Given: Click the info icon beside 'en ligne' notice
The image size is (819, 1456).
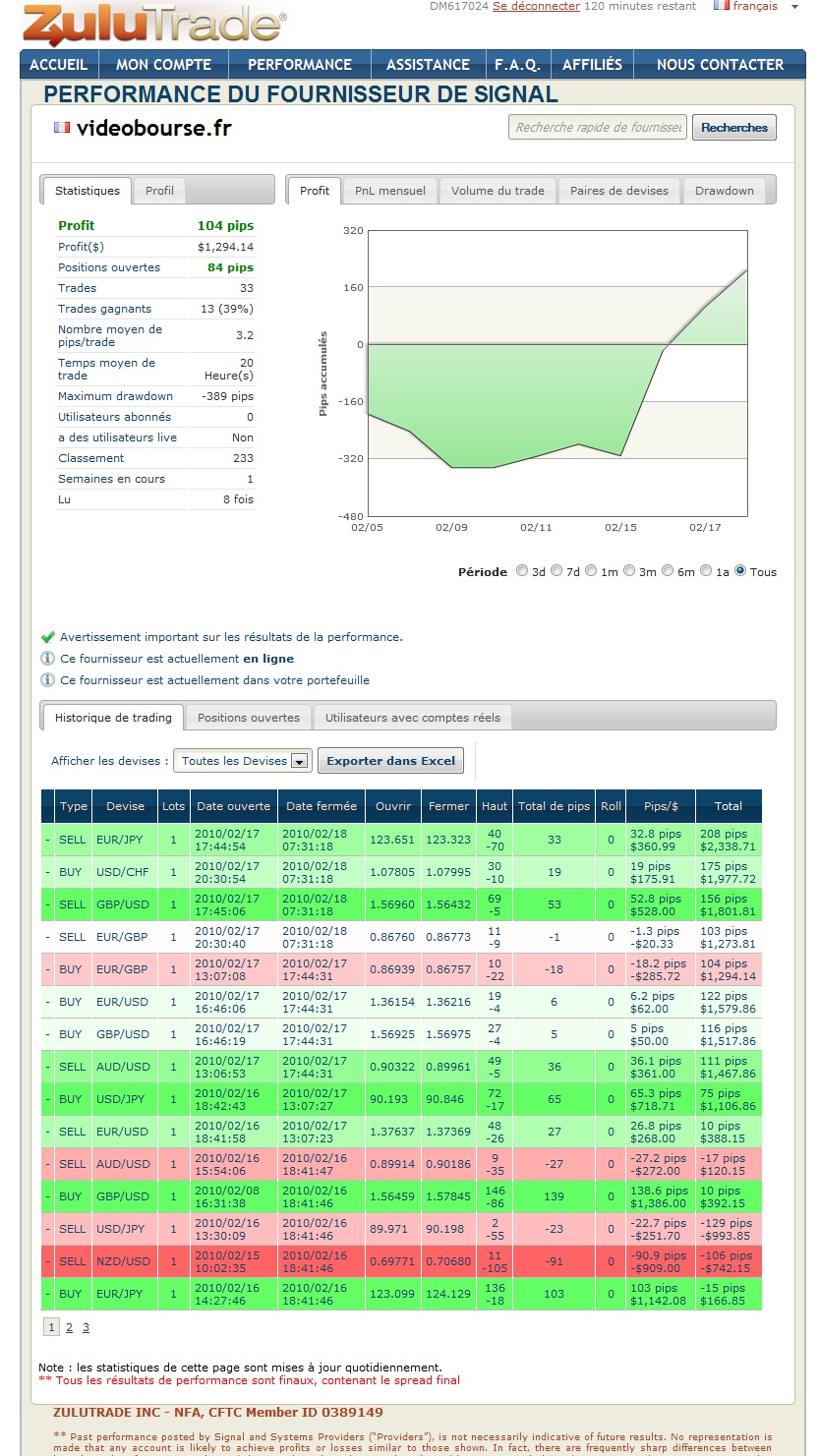Looking at the screenshot, I should [47, 659].
